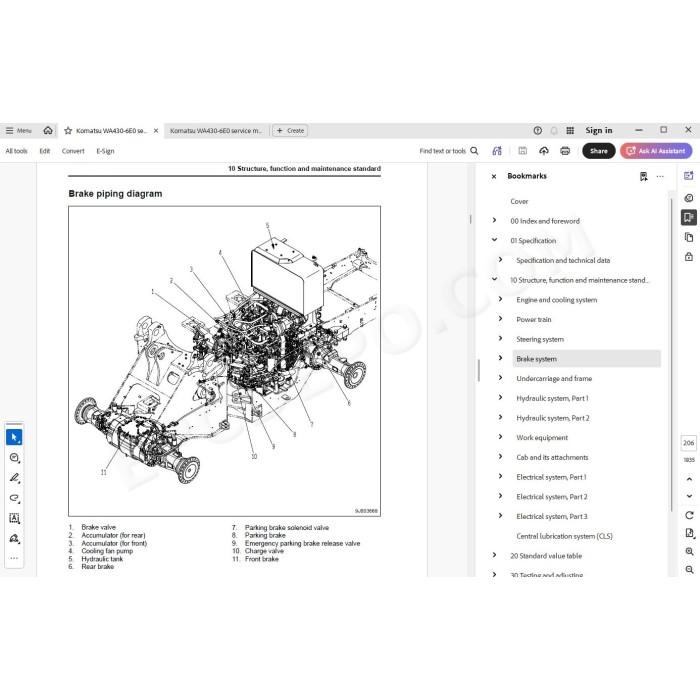Collapse the 01 Specification bookmark

[x=494, y=240]
